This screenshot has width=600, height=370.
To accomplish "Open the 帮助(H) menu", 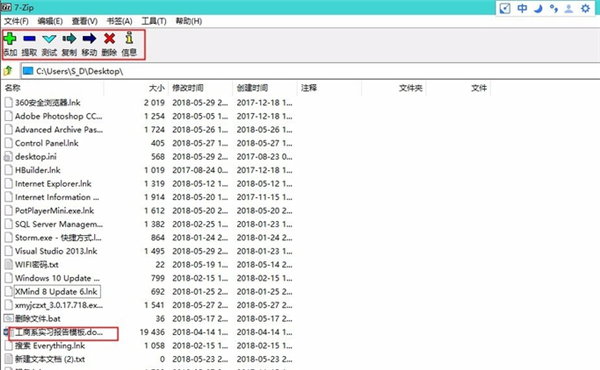I will pos(189,21).
